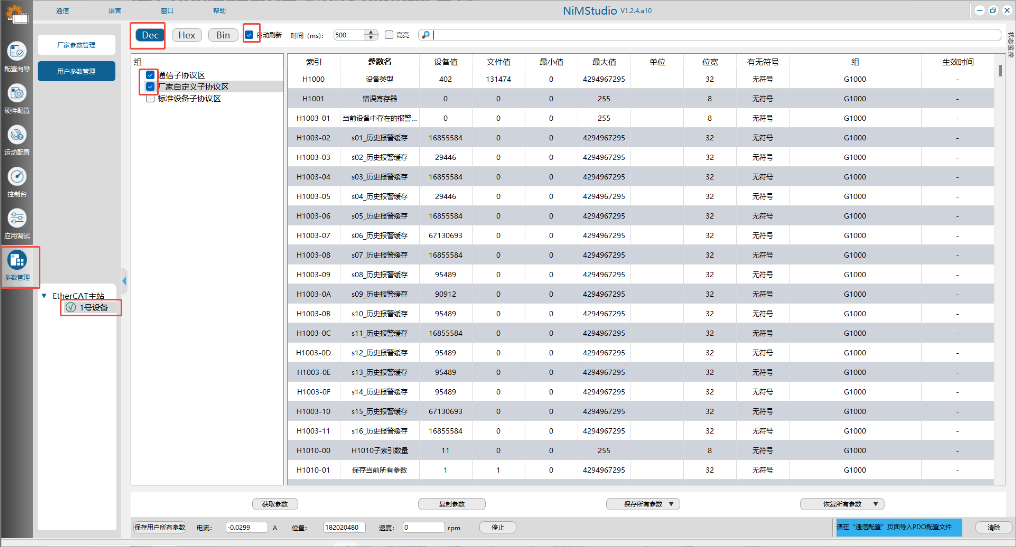
Task: Click the green status icon of 1号设备
Action: [x=71, y=307]
